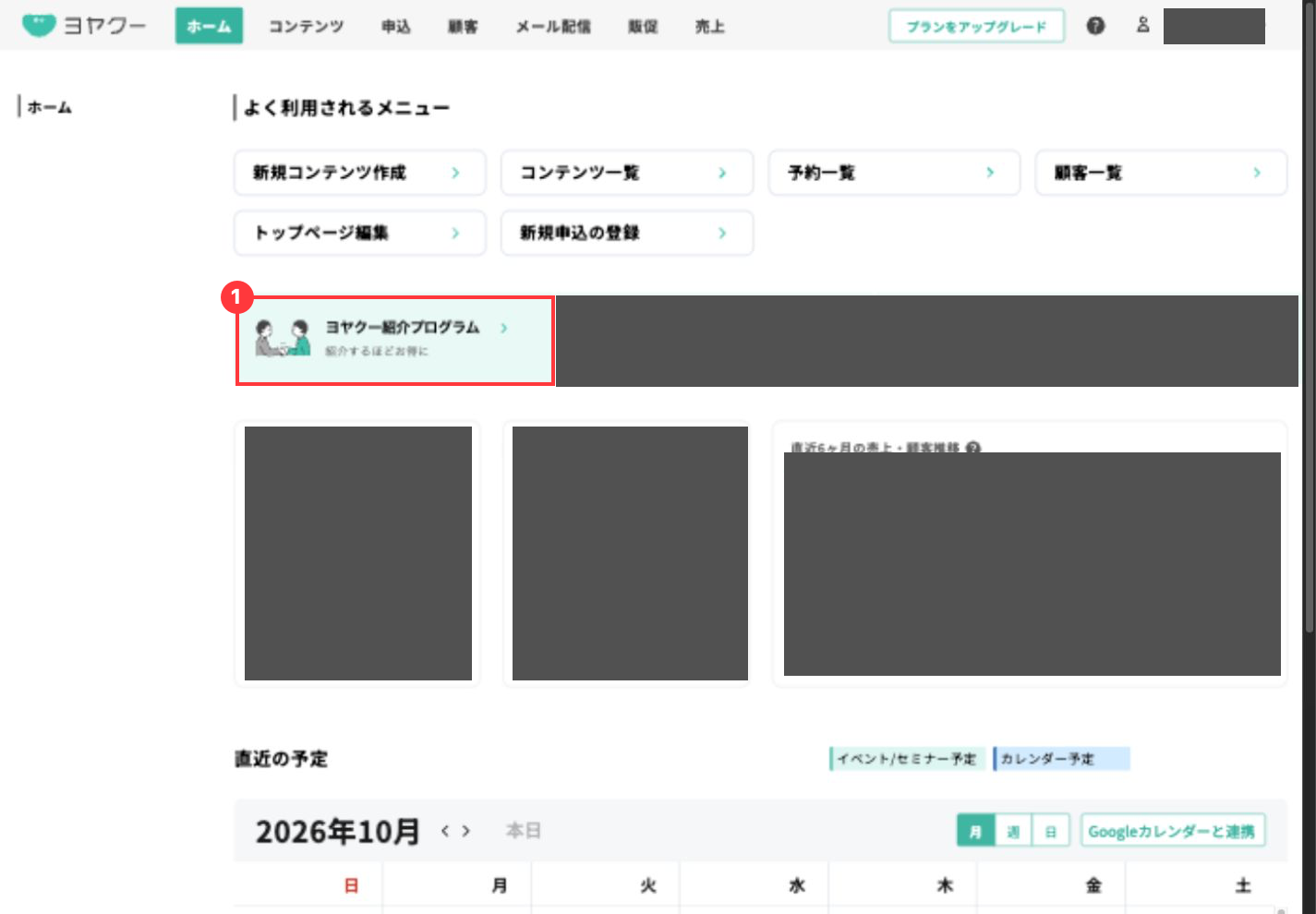Open the 申込 navigation tab
Screen dimensions: 1316x914
click(395, 27)
